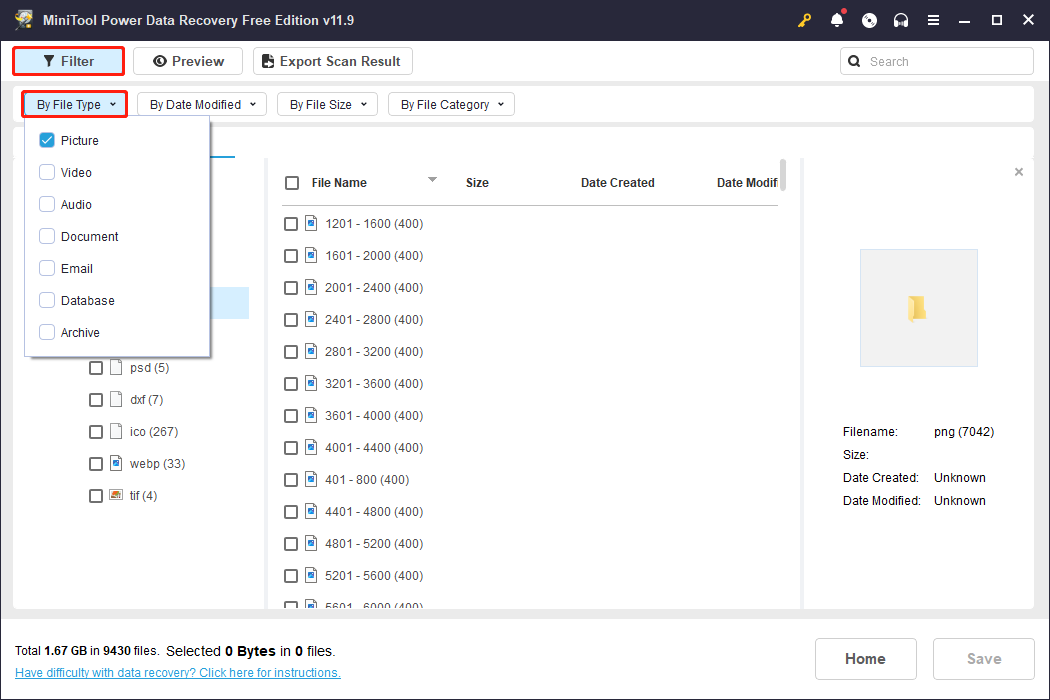Click the file icon of ico (267)
Image resolution: width=1050 pixels, height=700 pixels.
[x=116, y=431]
